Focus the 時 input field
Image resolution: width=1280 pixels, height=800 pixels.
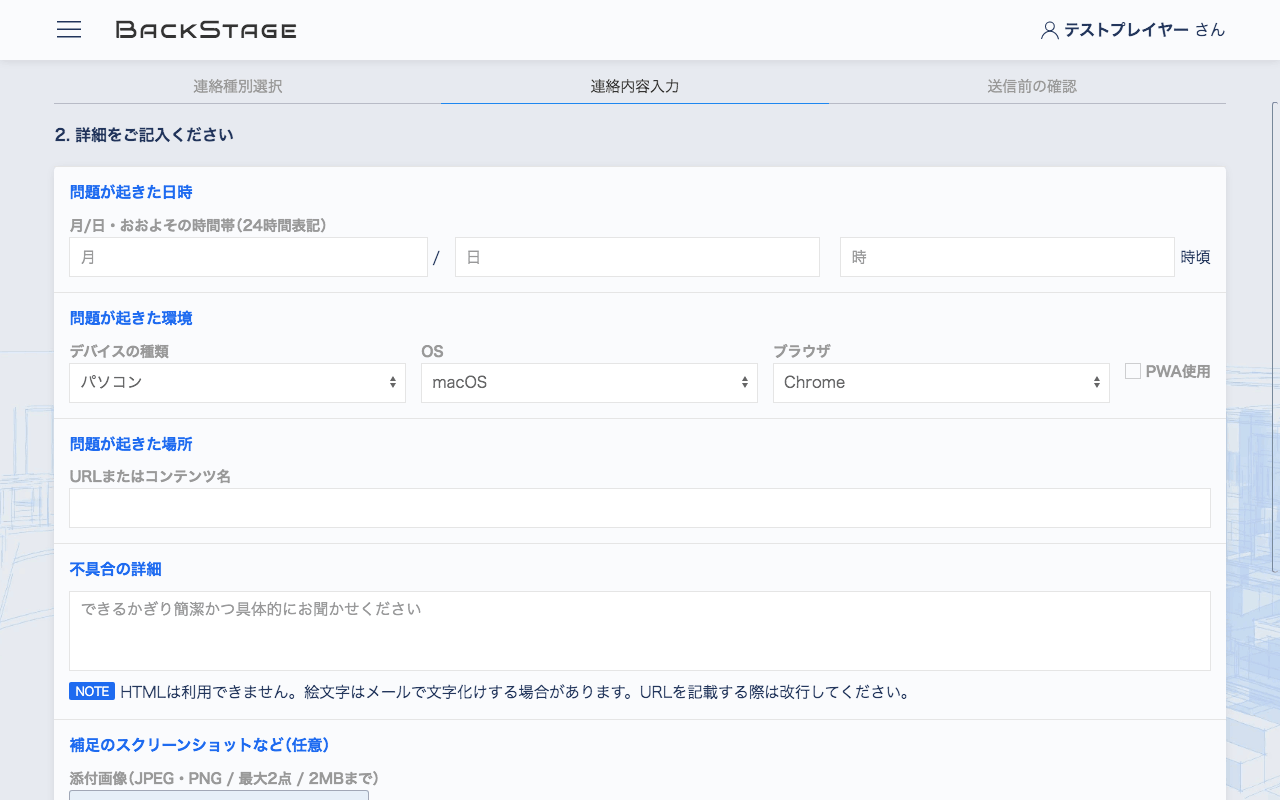point(1007,257)
